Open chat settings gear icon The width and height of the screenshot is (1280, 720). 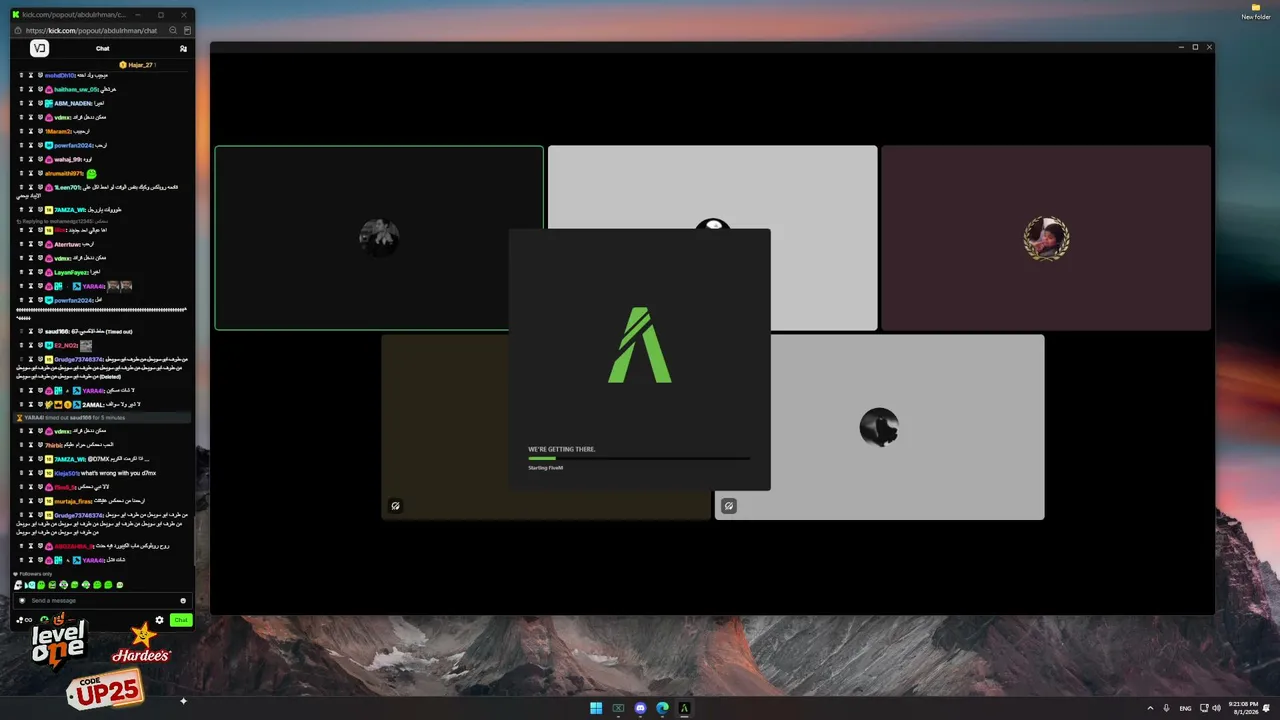[159, 620]
